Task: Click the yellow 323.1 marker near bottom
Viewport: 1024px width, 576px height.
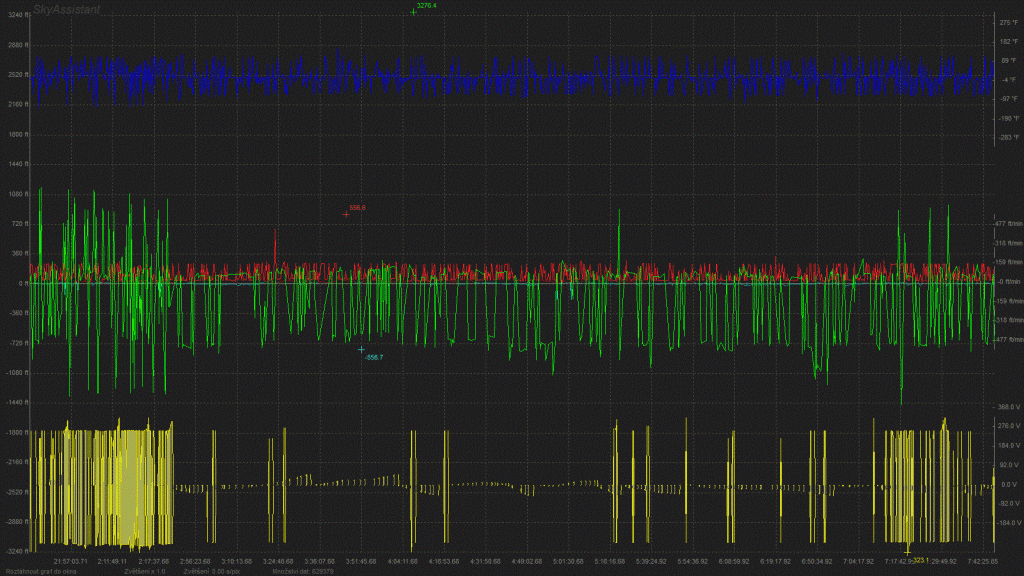Action: pos(907,552)
